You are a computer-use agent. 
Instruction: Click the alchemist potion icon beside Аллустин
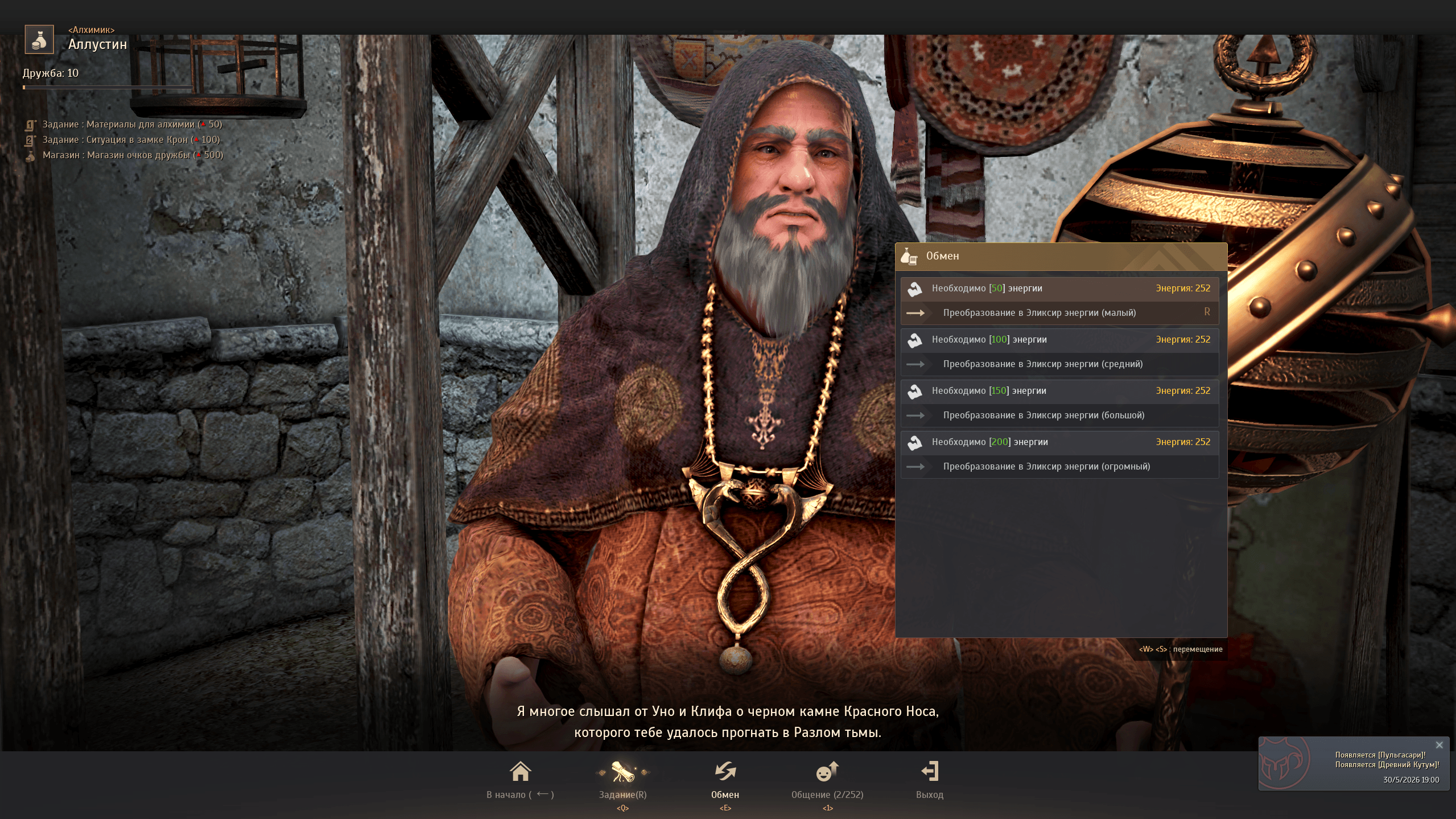coord(39,39)
